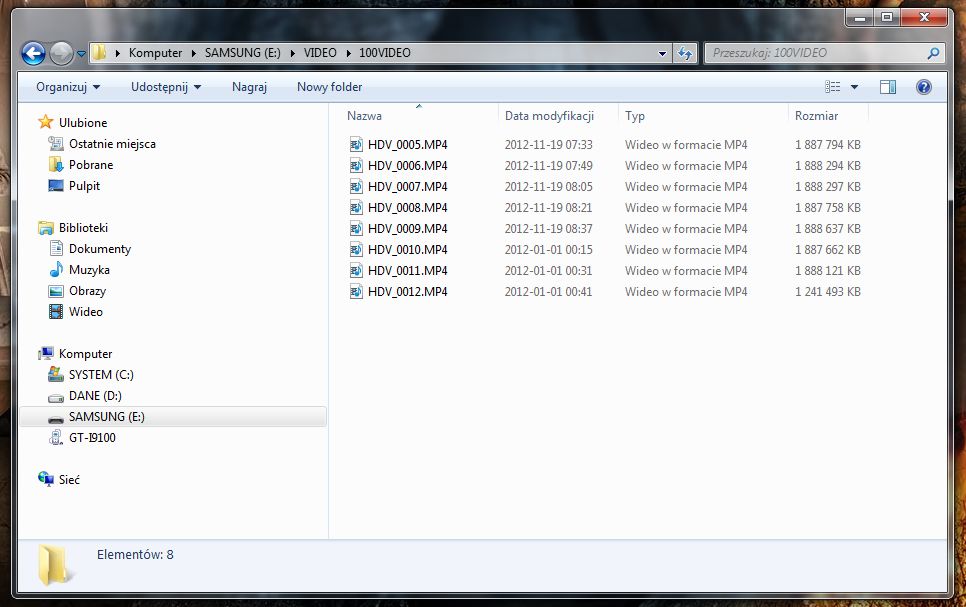Open Obrazy library icon
The image size is (966, 607).
click(x=56, y=291)
